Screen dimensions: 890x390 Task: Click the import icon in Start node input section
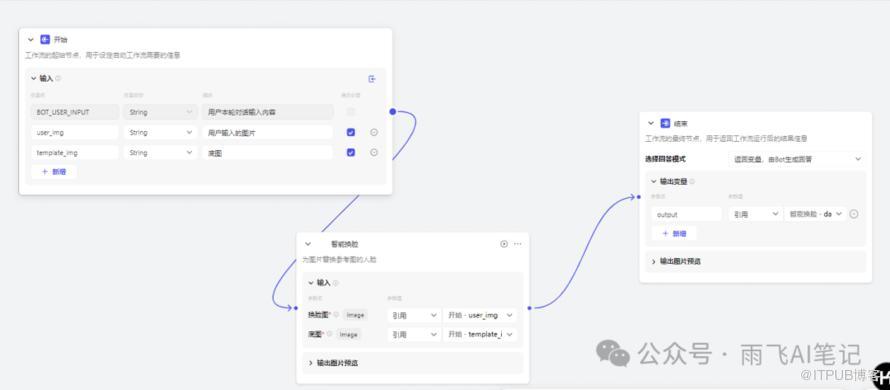(x=372, y=79)
